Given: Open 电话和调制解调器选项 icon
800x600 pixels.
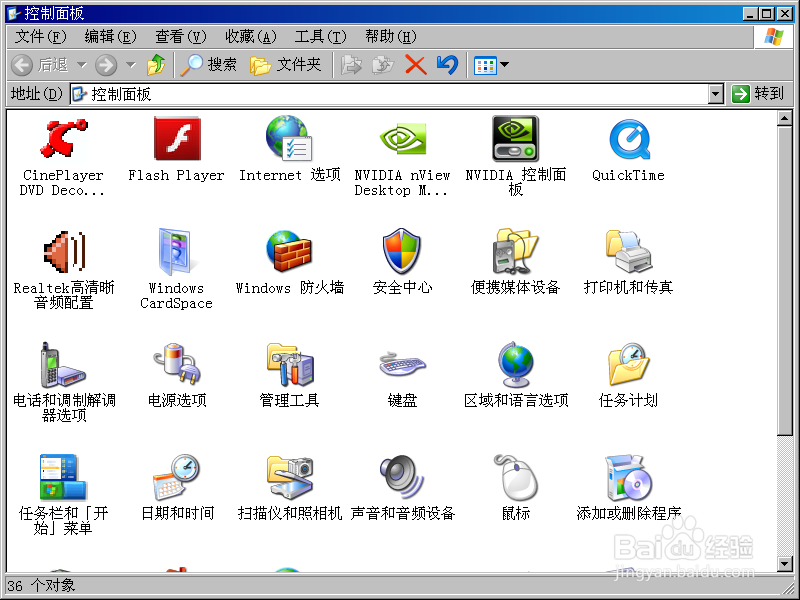Looking at the screenshot, I should tap(64, 364).
